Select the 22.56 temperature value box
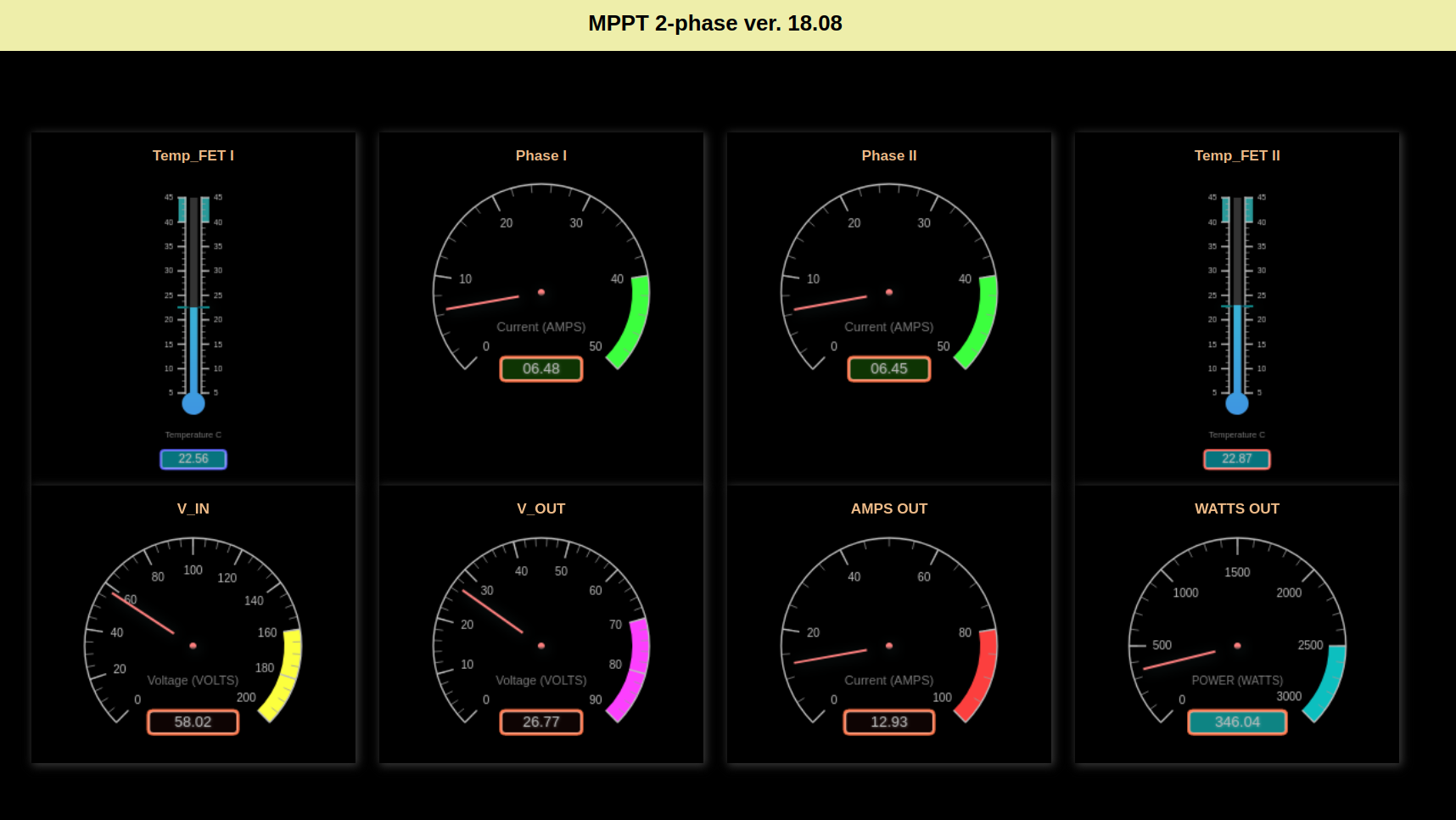Screen dimensions: 1456x820 (x=193, y=459)
